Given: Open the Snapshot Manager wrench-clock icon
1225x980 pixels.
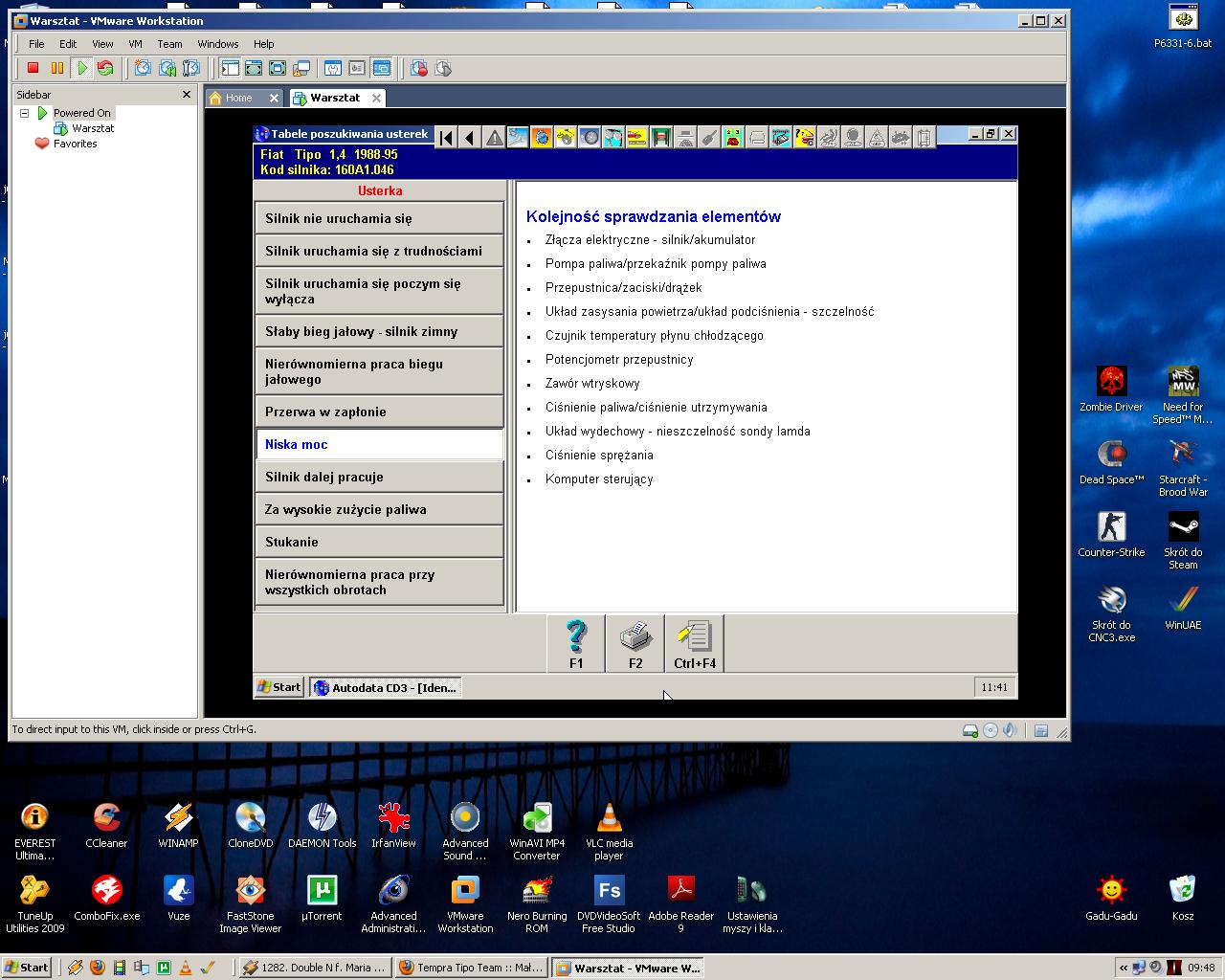Looking at the screenshot, I should [x=191, y=68].
